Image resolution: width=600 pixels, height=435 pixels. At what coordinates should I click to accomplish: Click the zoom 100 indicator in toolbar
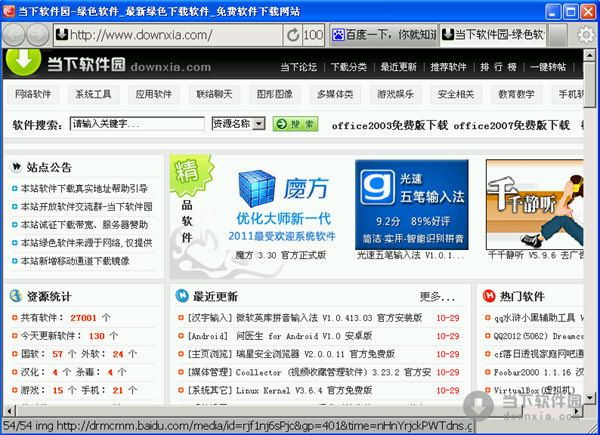coord(313,35)
